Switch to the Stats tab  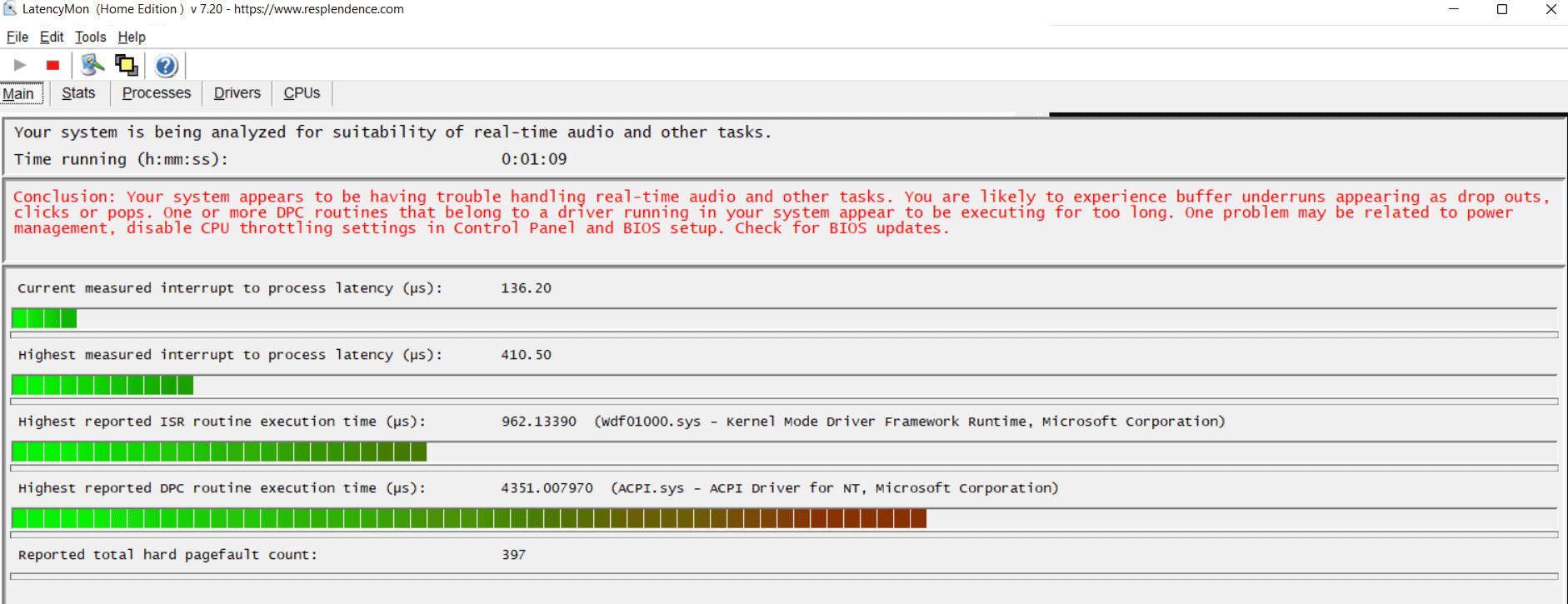78,93
